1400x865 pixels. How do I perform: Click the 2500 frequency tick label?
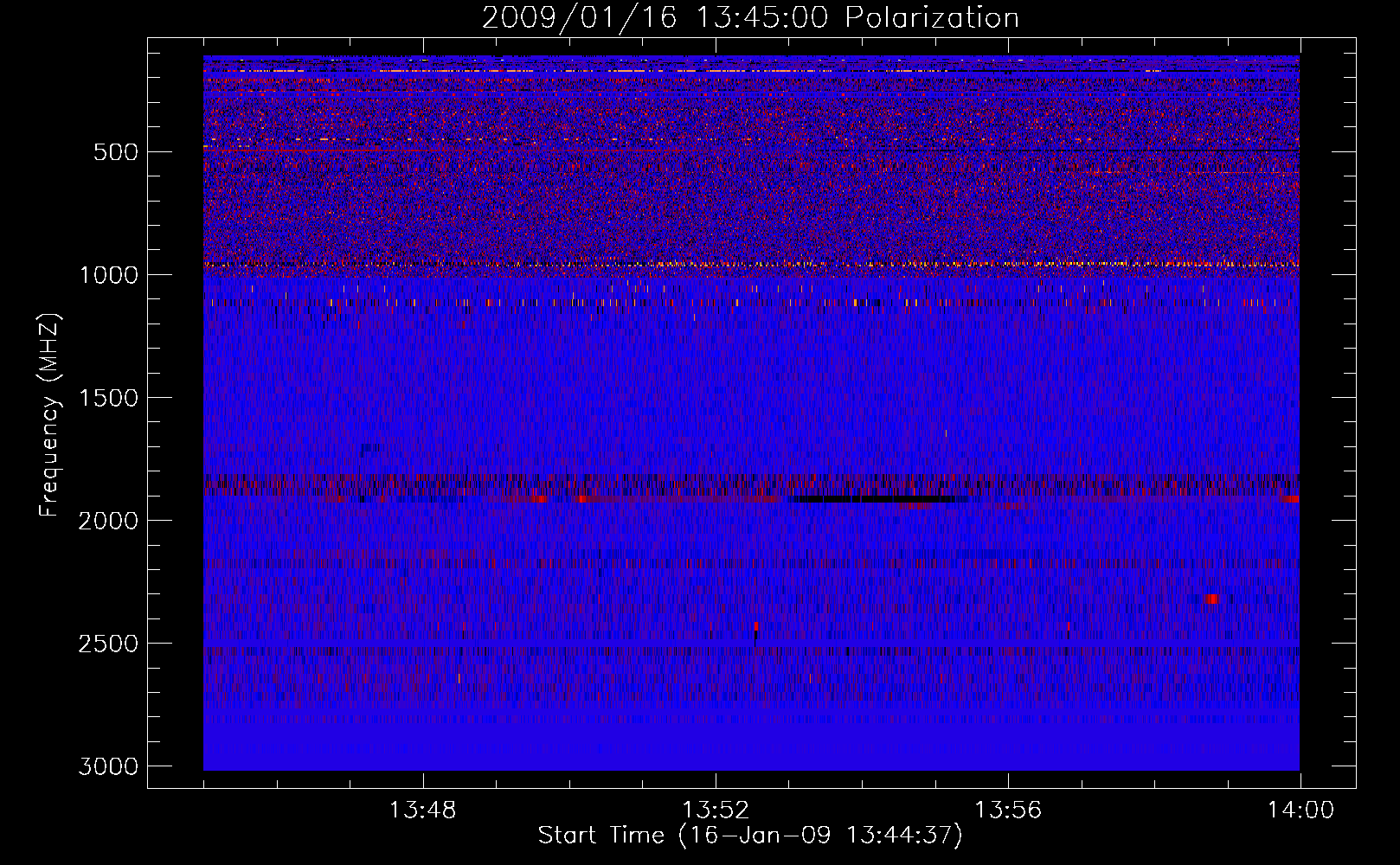pyautogui.click(x=109, y=644)
